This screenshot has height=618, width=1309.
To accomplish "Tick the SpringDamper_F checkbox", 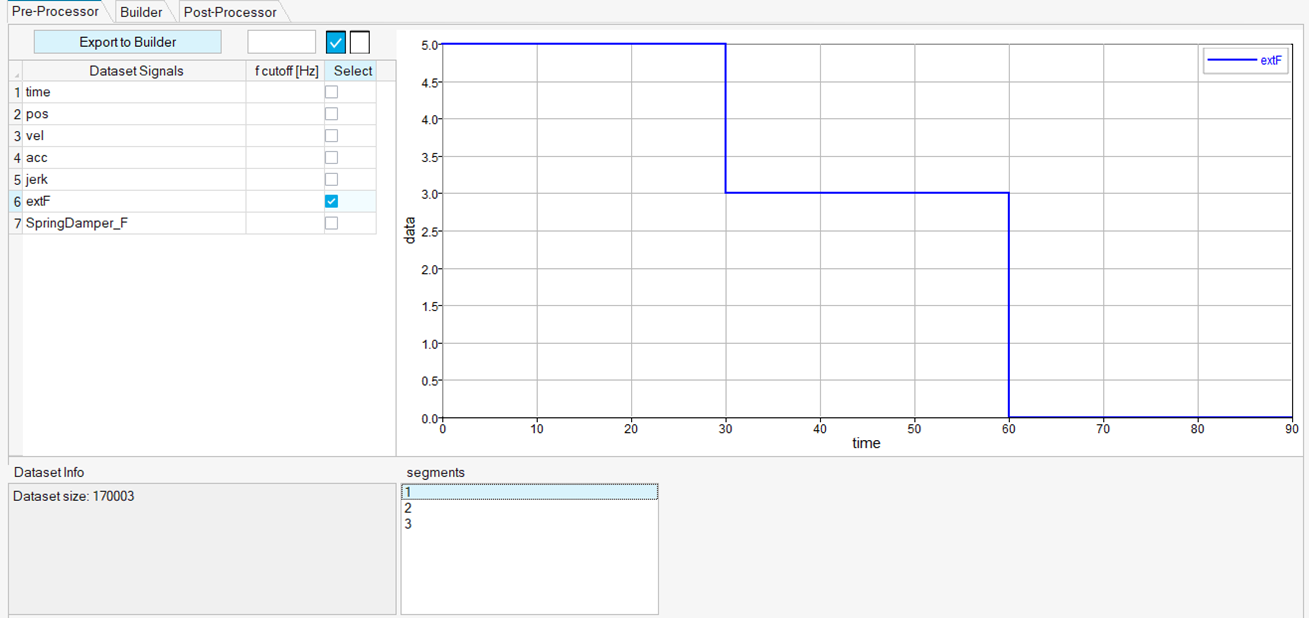I will click(x=331, y=223).
